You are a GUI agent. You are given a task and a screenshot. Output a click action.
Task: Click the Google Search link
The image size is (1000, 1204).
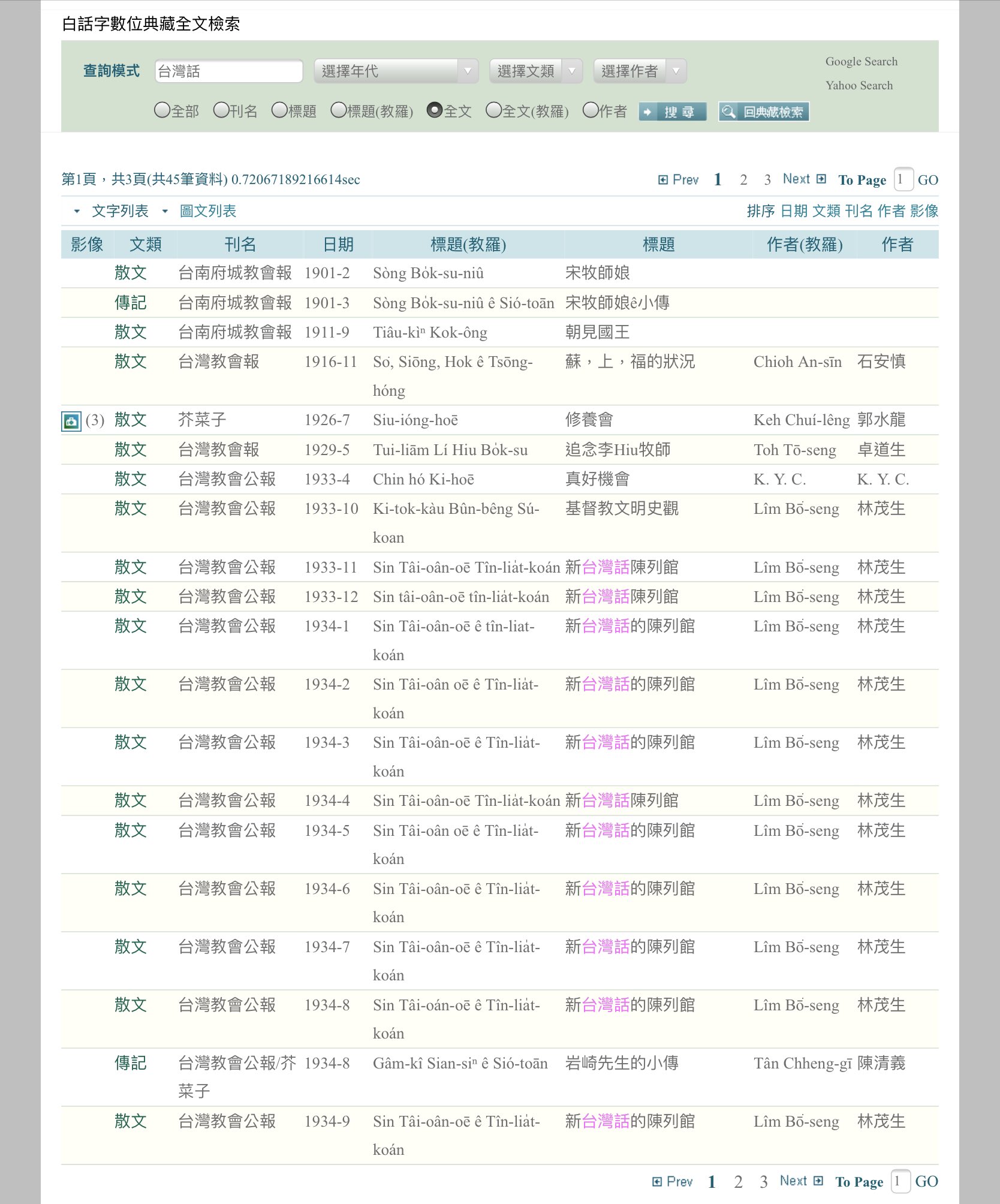point(862,62)
